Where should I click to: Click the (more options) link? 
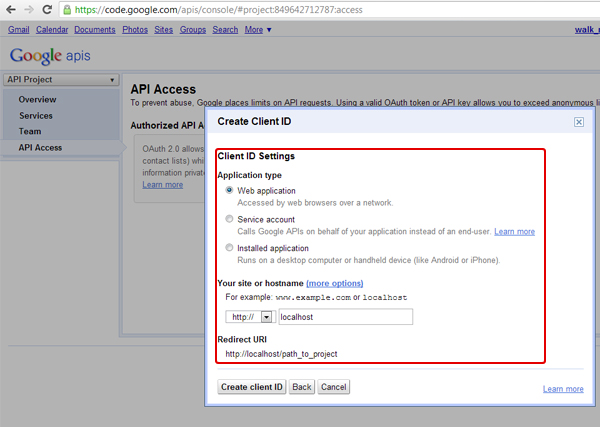pyautogui.click(x=335, y=283)
